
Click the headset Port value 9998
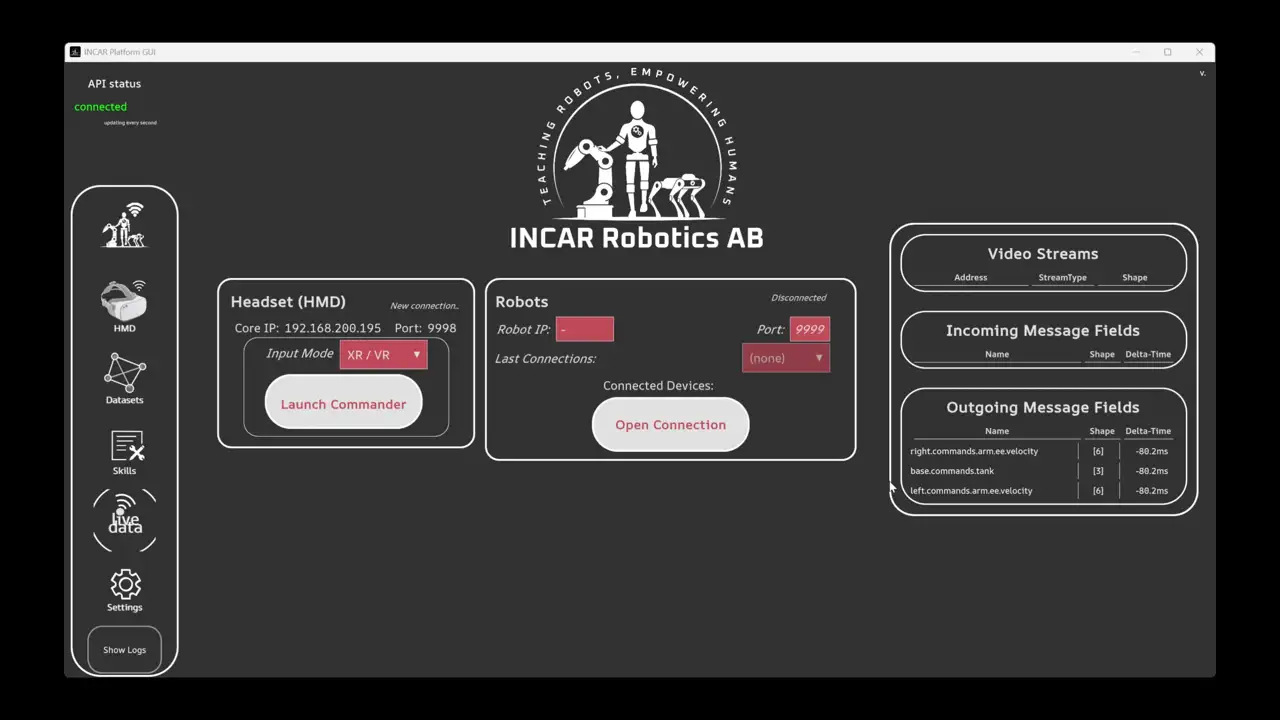[x=442, y=328]
